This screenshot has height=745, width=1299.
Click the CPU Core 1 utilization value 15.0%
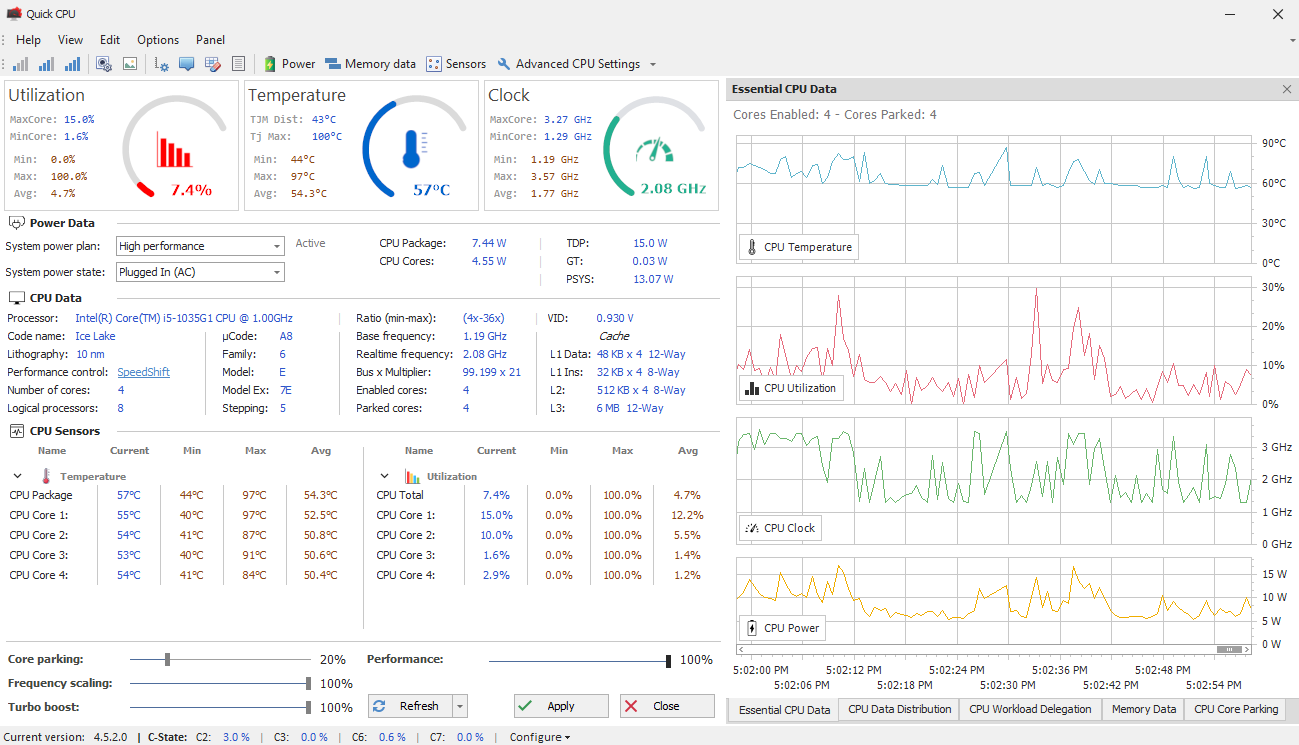[x=496, y=515]
